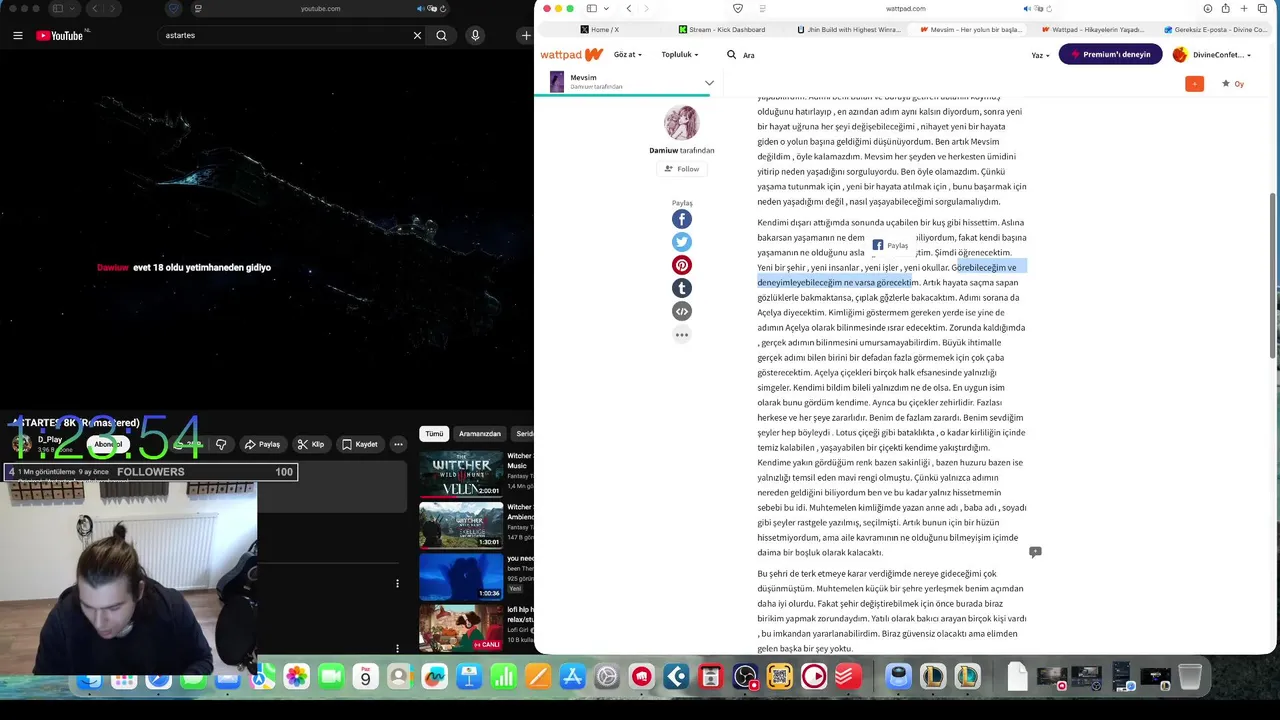Vote for the chapter with Oy star
Screen dimensions: 1280x720
point(1233,84)
